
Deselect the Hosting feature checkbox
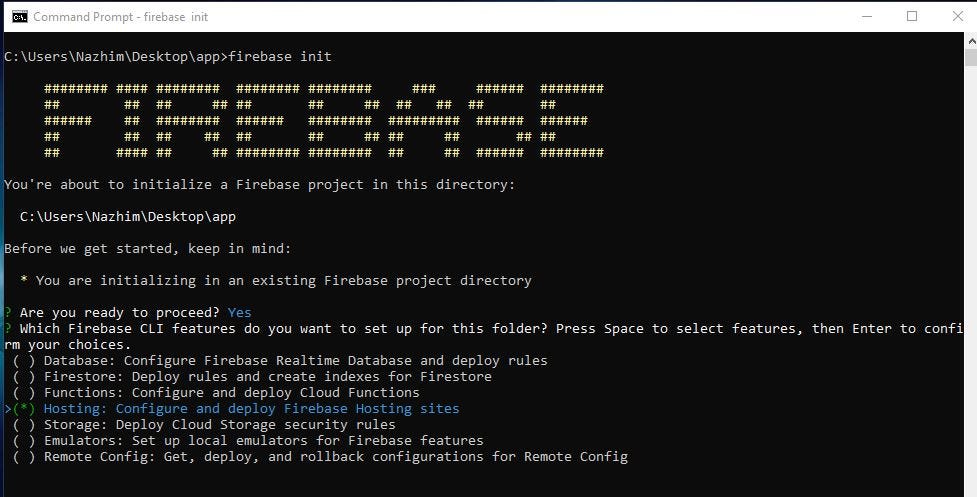click(x=24, y=409)
